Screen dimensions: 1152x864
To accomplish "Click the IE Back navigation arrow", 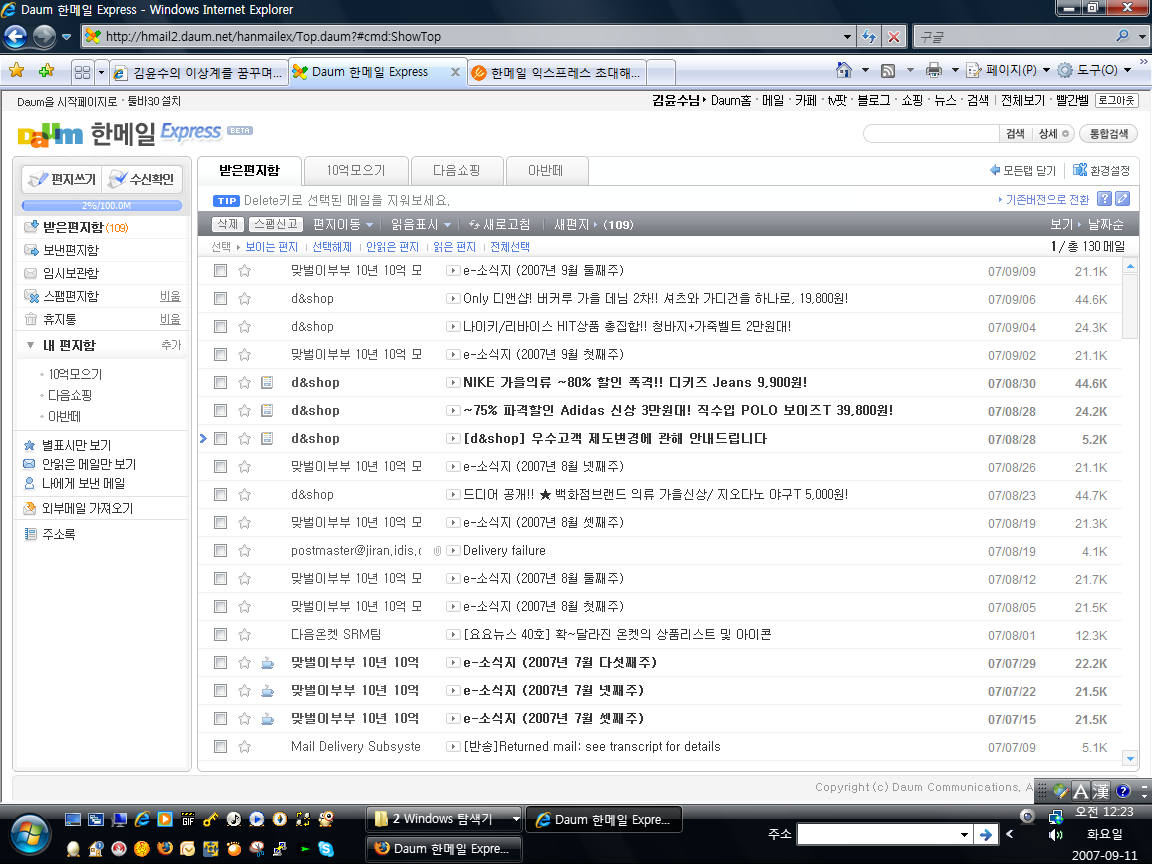I will (x=15, y=36).
